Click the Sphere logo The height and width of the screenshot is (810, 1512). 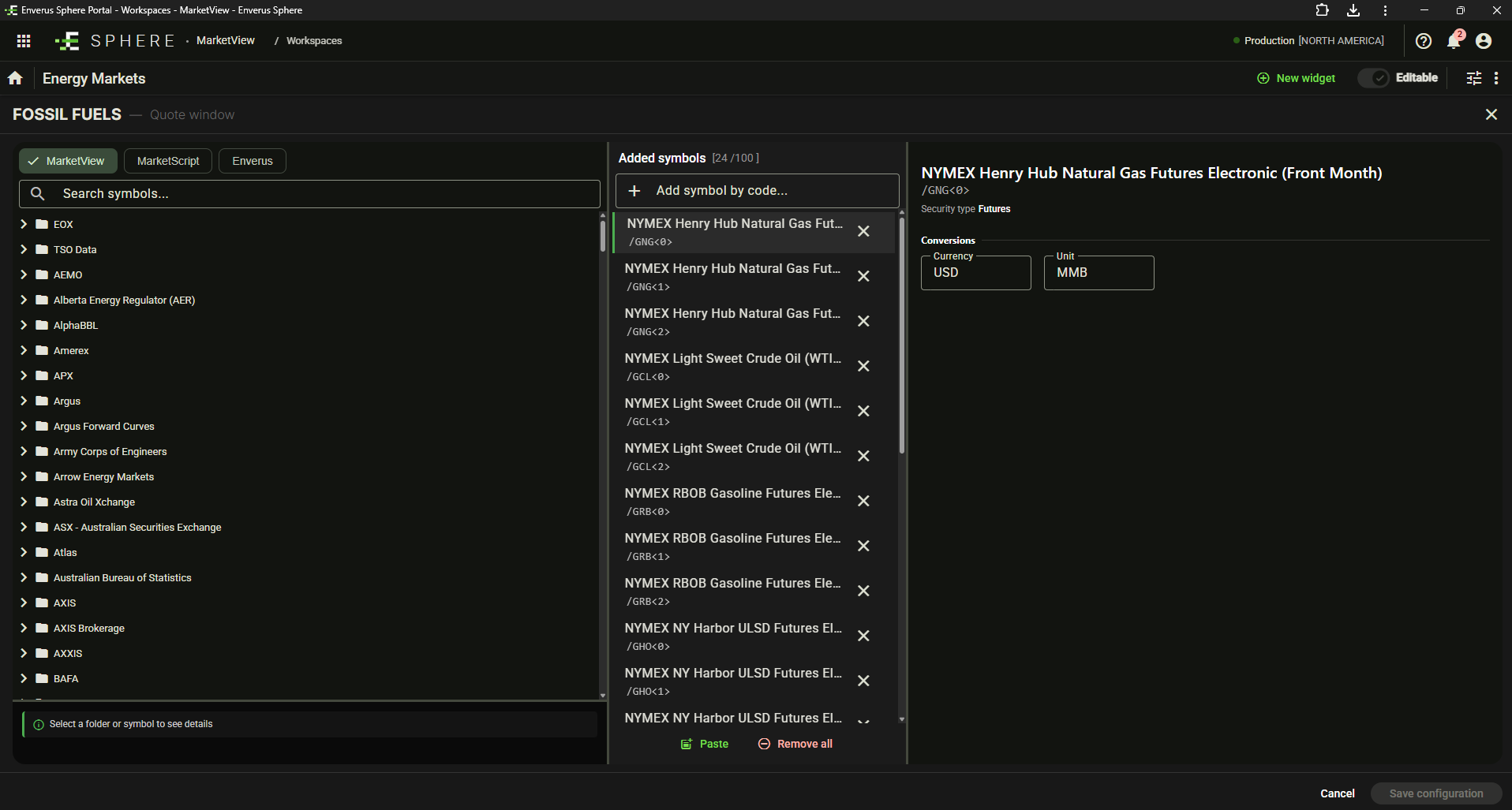(115, 41)
